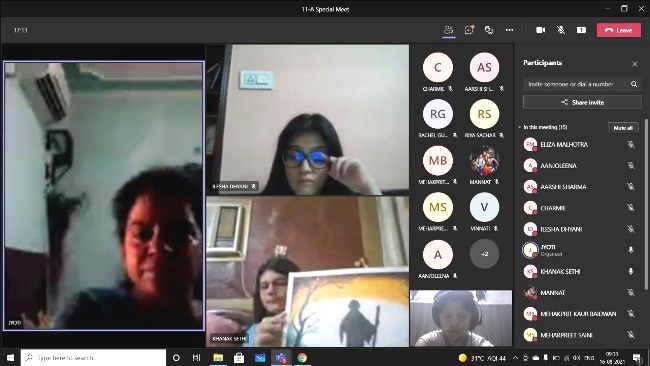Leave the meeting
Screen dimensions: 650x366
pos(618,30)
